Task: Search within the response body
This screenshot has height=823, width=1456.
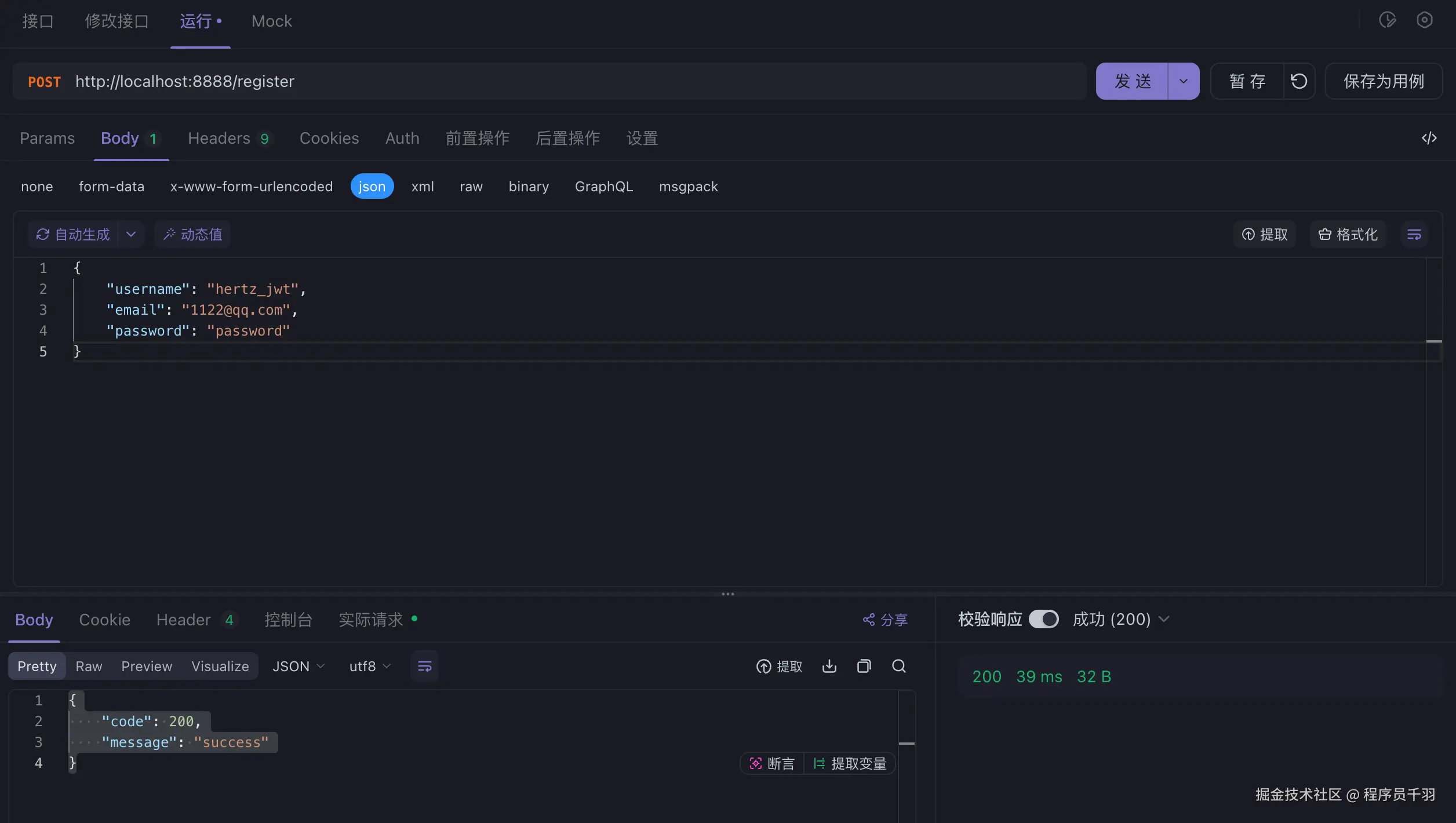Action: point(898,666)
